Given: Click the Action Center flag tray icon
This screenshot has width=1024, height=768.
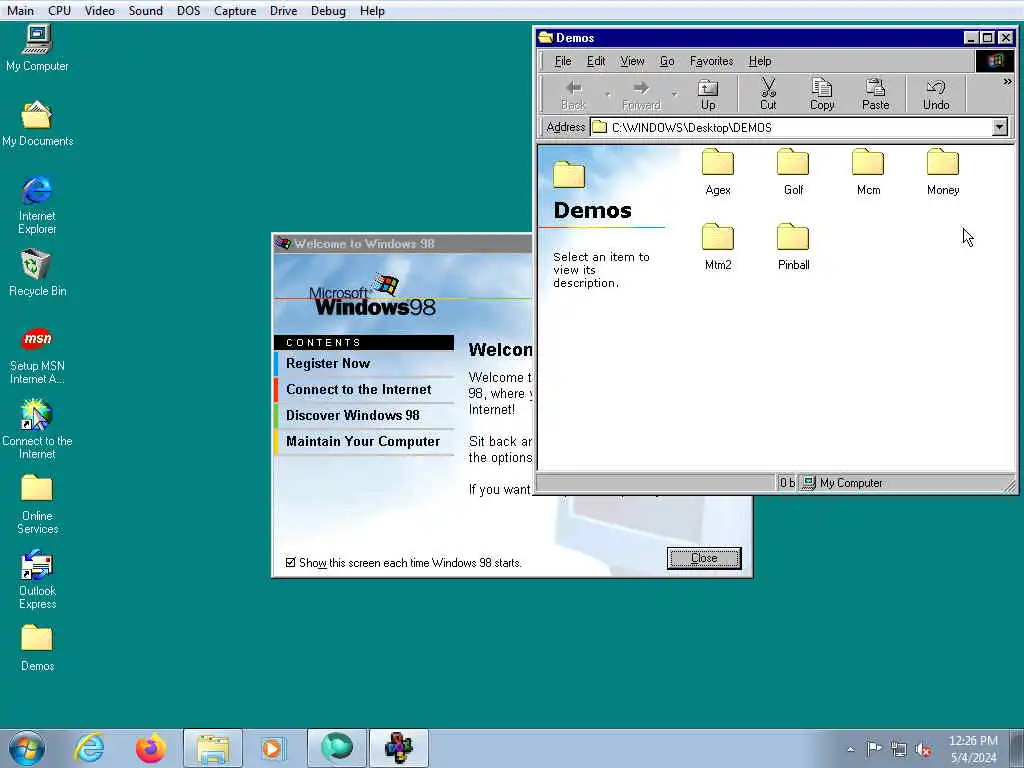Looking at the screenshot, I should (874, 749).
